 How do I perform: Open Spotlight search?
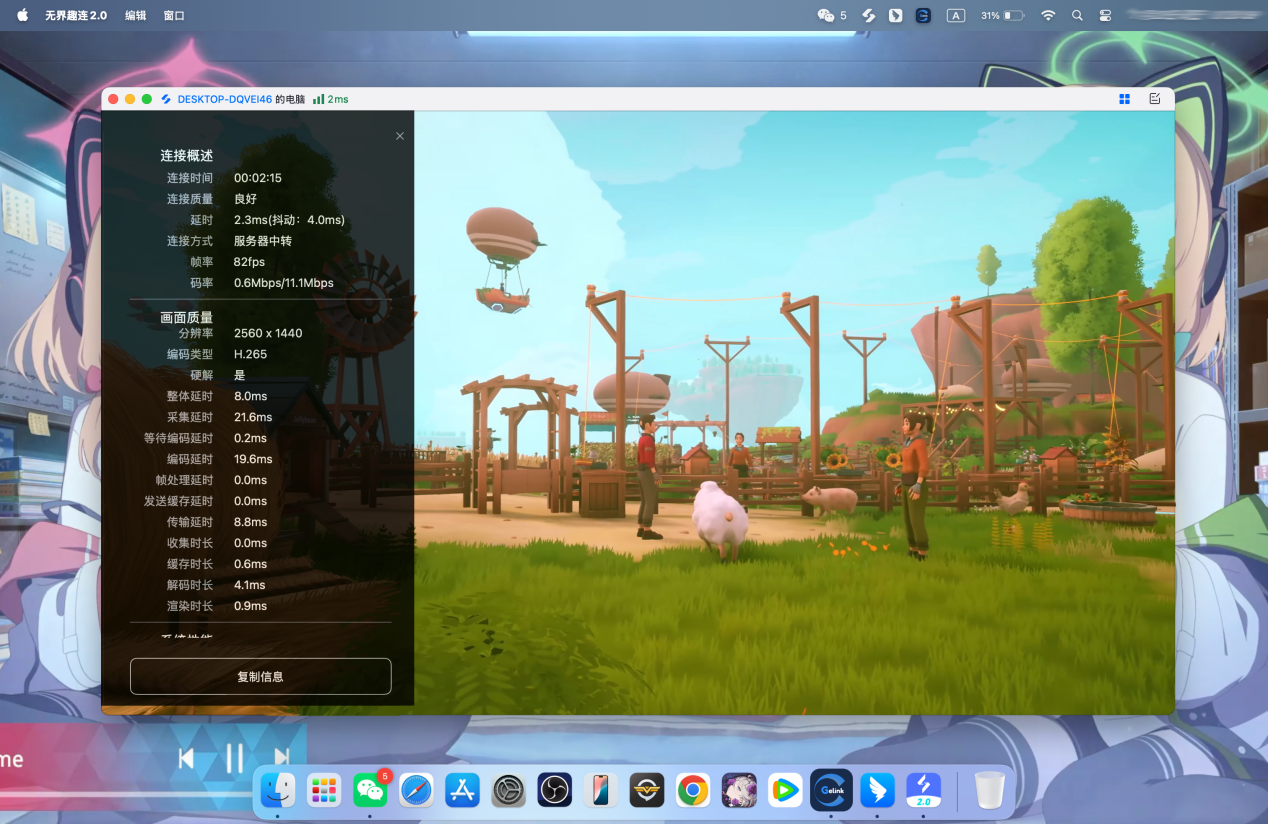click(x=1077, y=16)
